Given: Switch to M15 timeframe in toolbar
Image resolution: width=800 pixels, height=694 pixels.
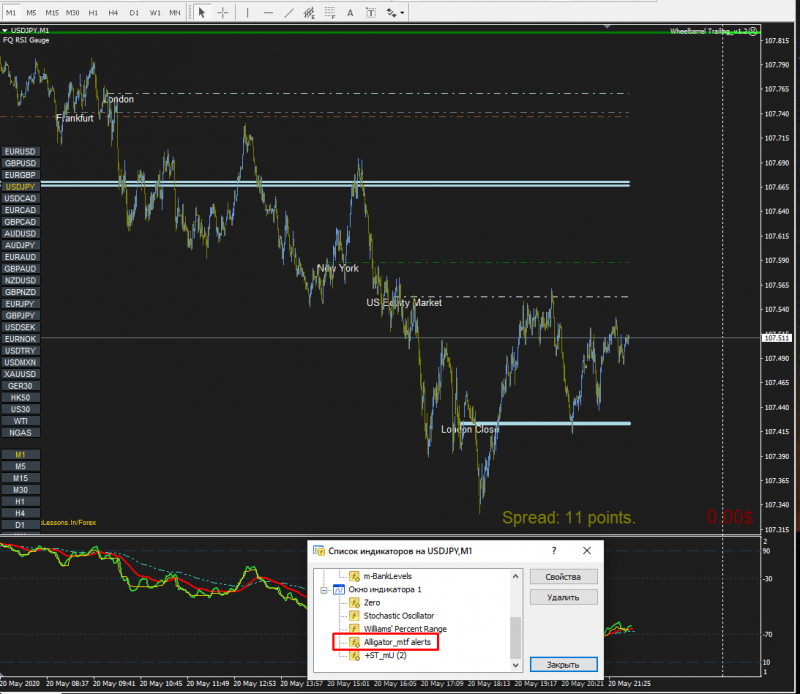Looking at the screenshot, I should [x=52, y=13].
